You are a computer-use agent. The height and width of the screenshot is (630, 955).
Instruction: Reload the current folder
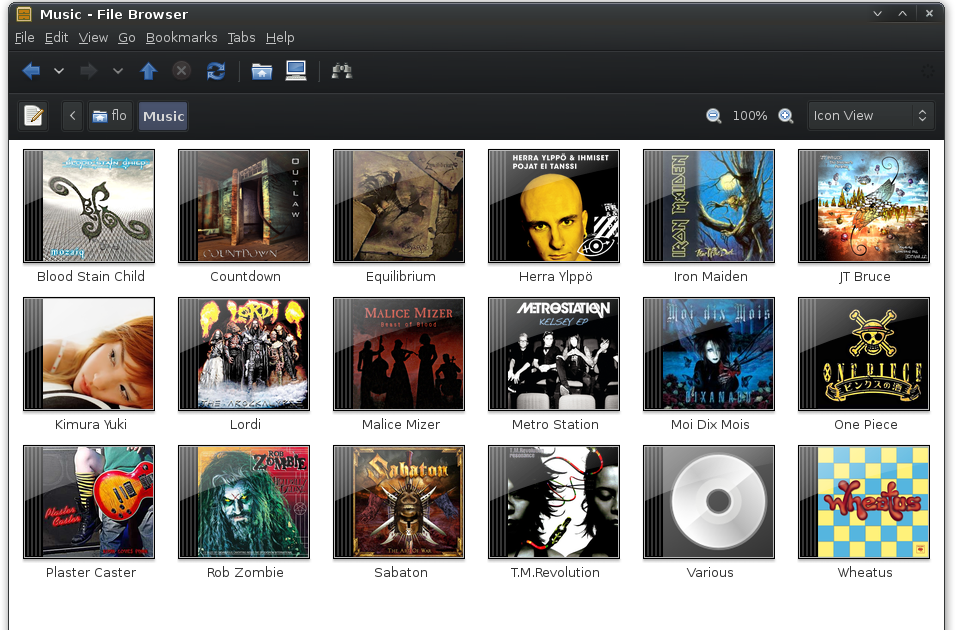[x=216, y=71]
